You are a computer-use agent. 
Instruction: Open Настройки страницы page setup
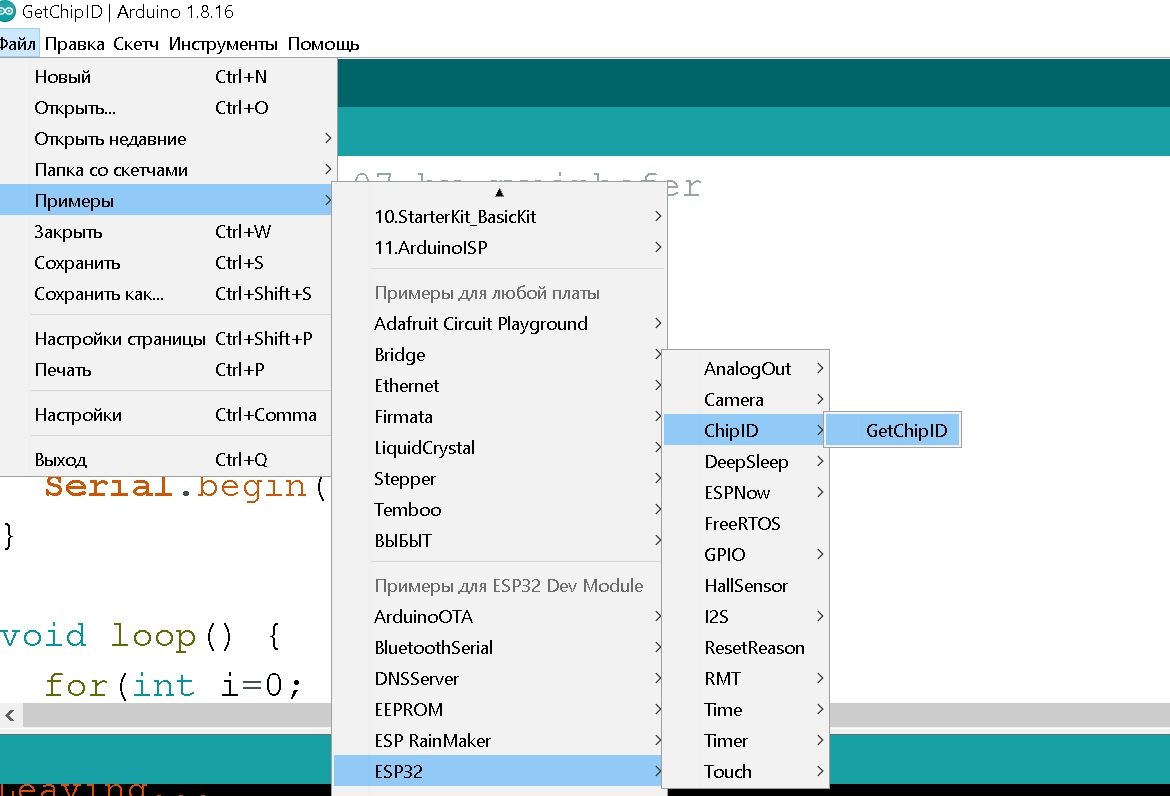click(166, 339)
